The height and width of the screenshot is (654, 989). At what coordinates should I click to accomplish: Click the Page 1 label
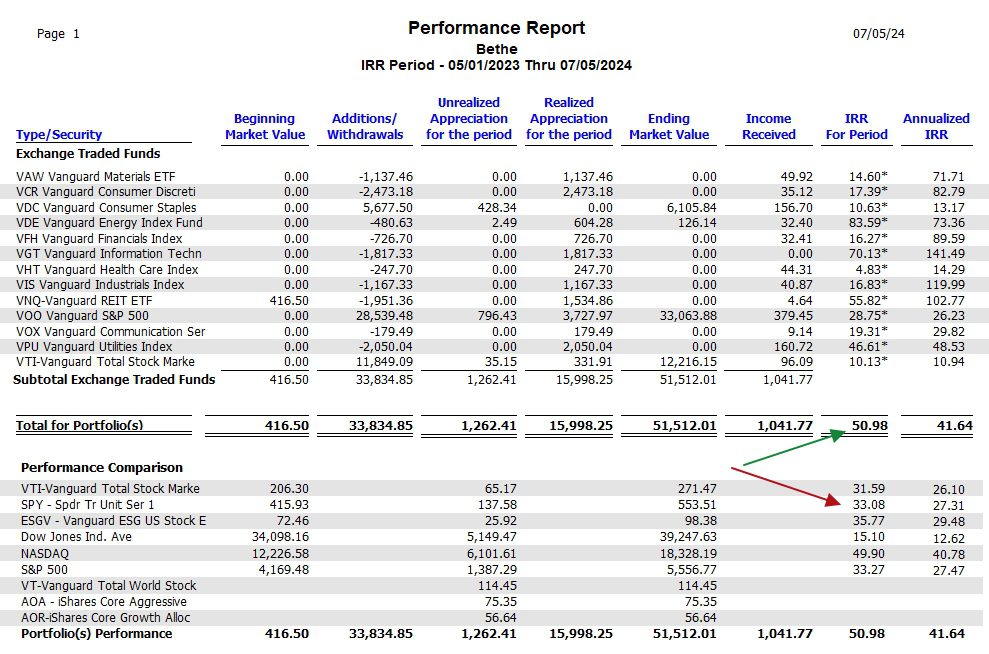point(58,33)
